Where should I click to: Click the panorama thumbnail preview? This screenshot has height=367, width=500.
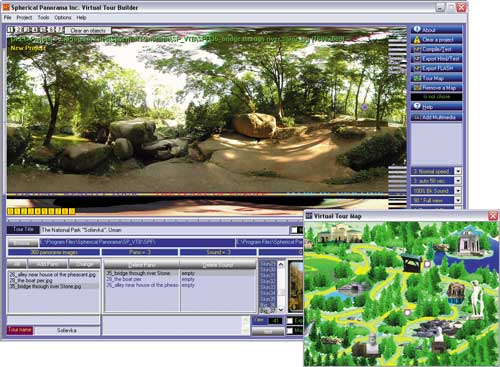pos(295,286)
